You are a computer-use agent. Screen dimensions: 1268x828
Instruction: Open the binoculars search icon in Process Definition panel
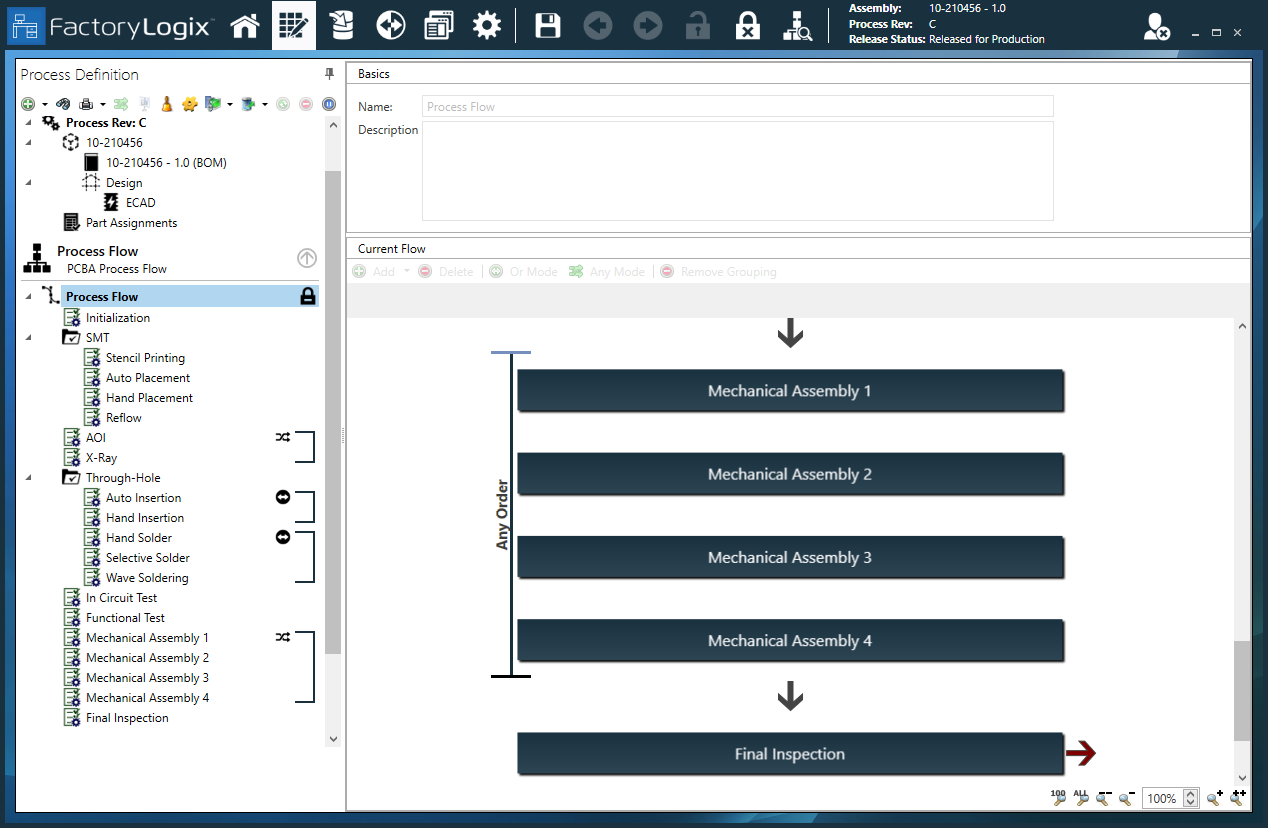coord(65,103)
